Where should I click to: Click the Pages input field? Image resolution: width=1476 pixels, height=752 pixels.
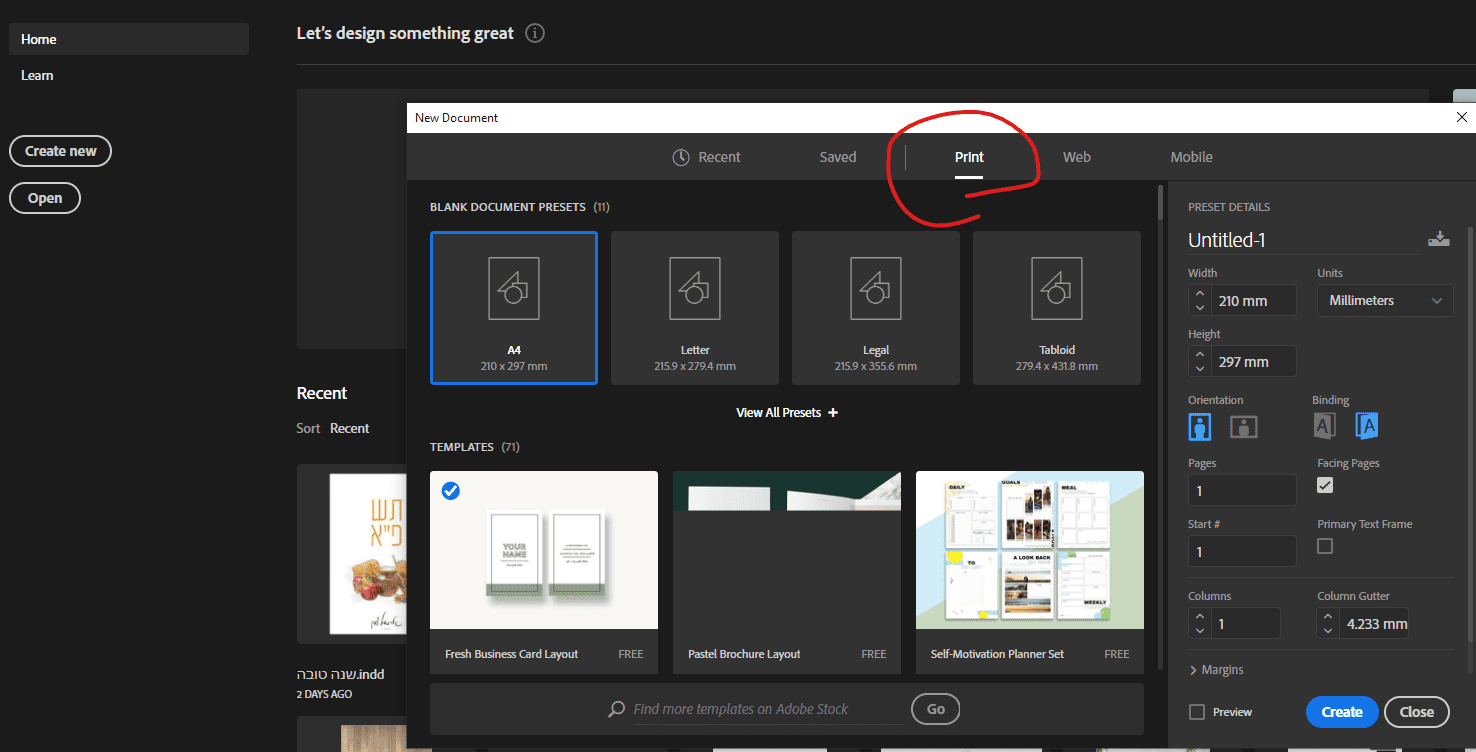click(1242, 491)
